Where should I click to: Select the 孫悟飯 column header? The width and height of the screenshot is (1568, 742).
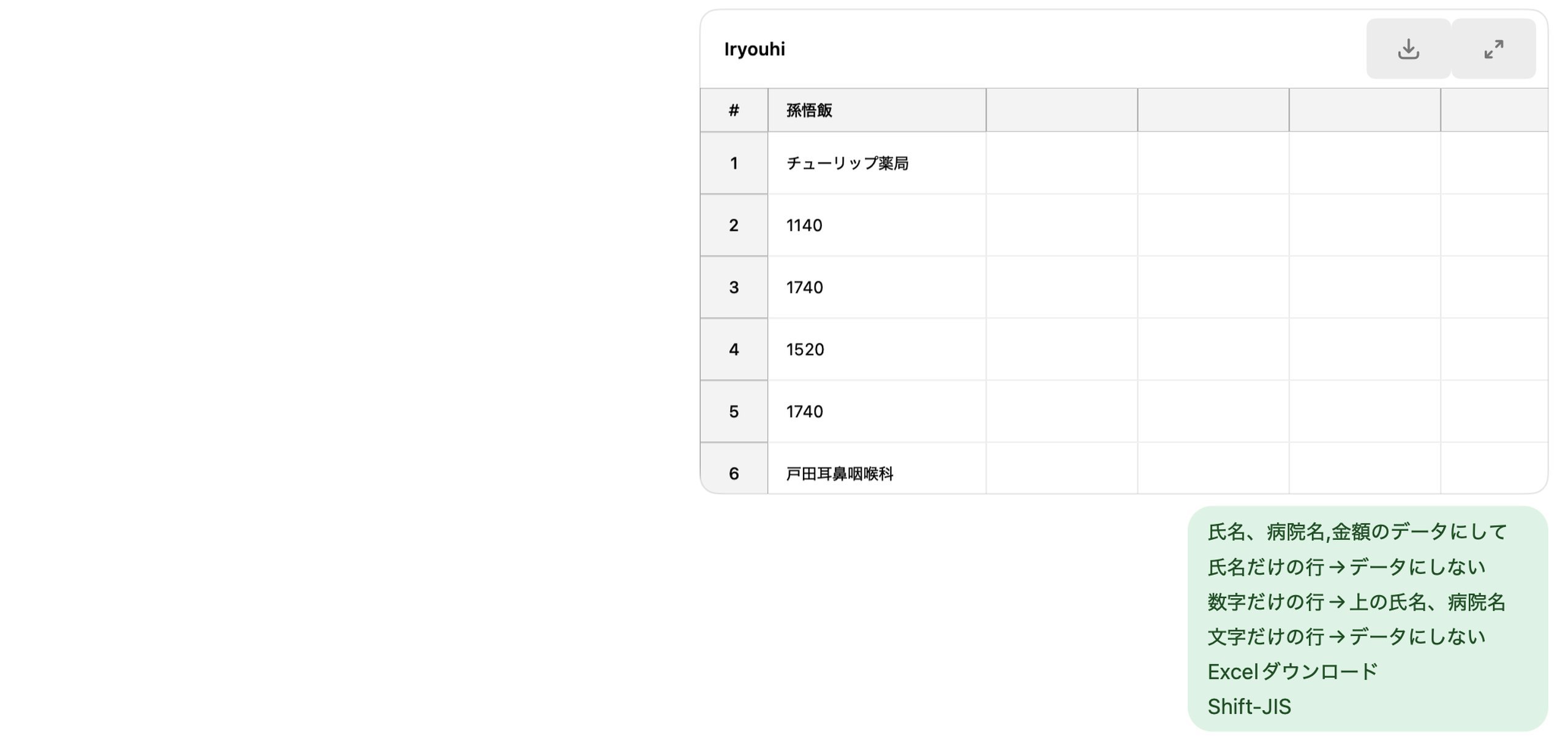876,110
